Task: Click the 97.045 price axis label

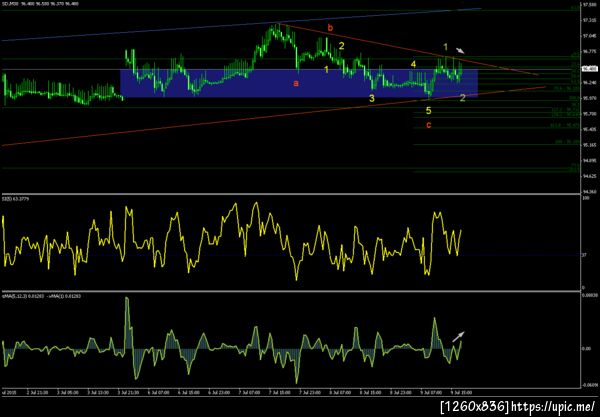Action: [590, 36]
